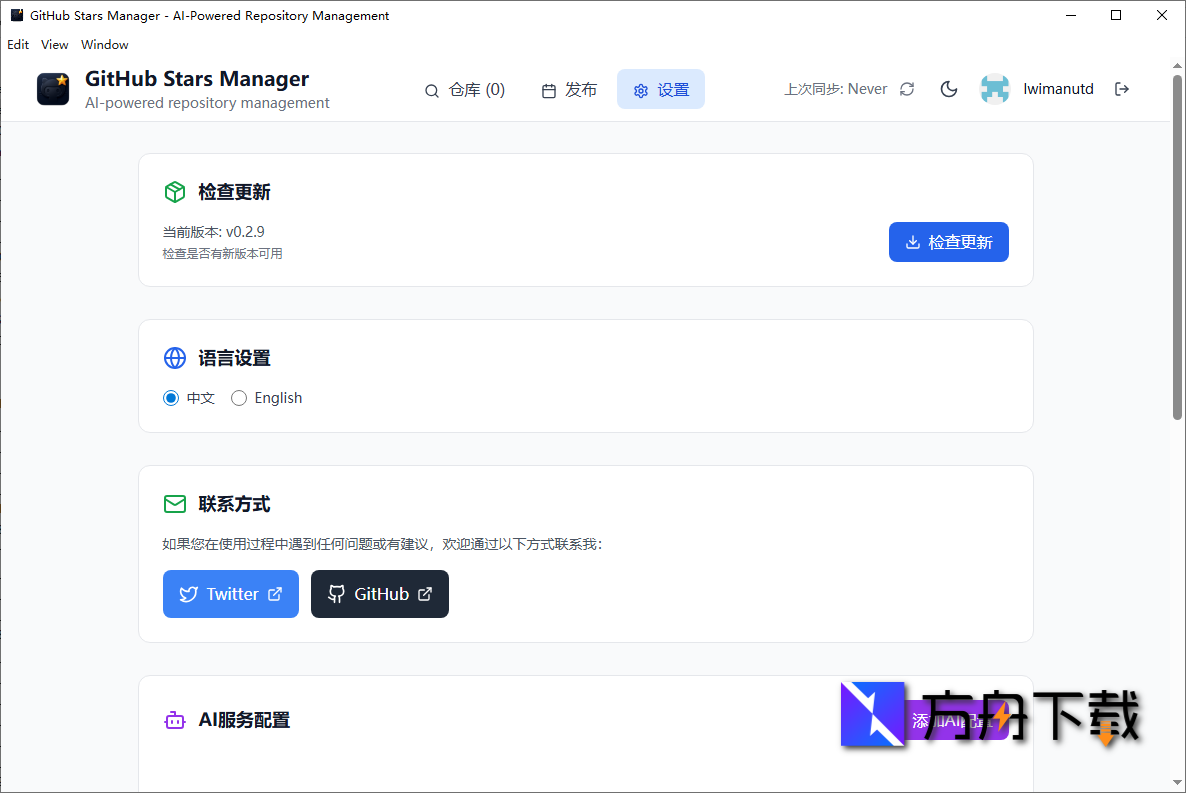Click the AI robot icon beside AI服务配置
This screenshot has width=1186, height=793.
click(175, 720)
